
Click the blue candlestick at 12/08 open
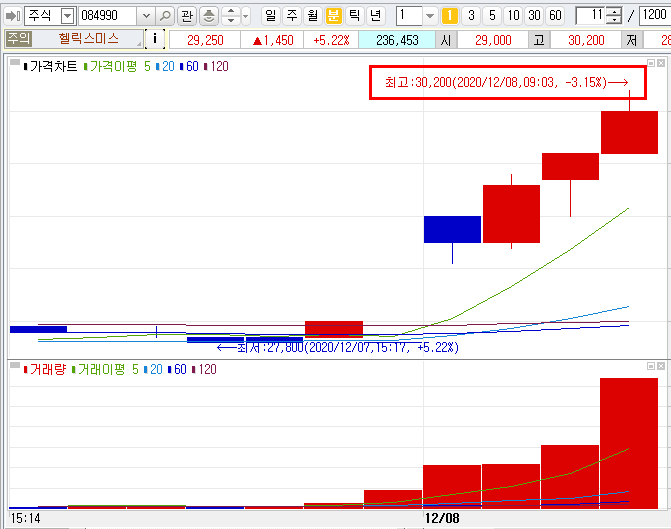pyautogui.click(x=452, y=229)
